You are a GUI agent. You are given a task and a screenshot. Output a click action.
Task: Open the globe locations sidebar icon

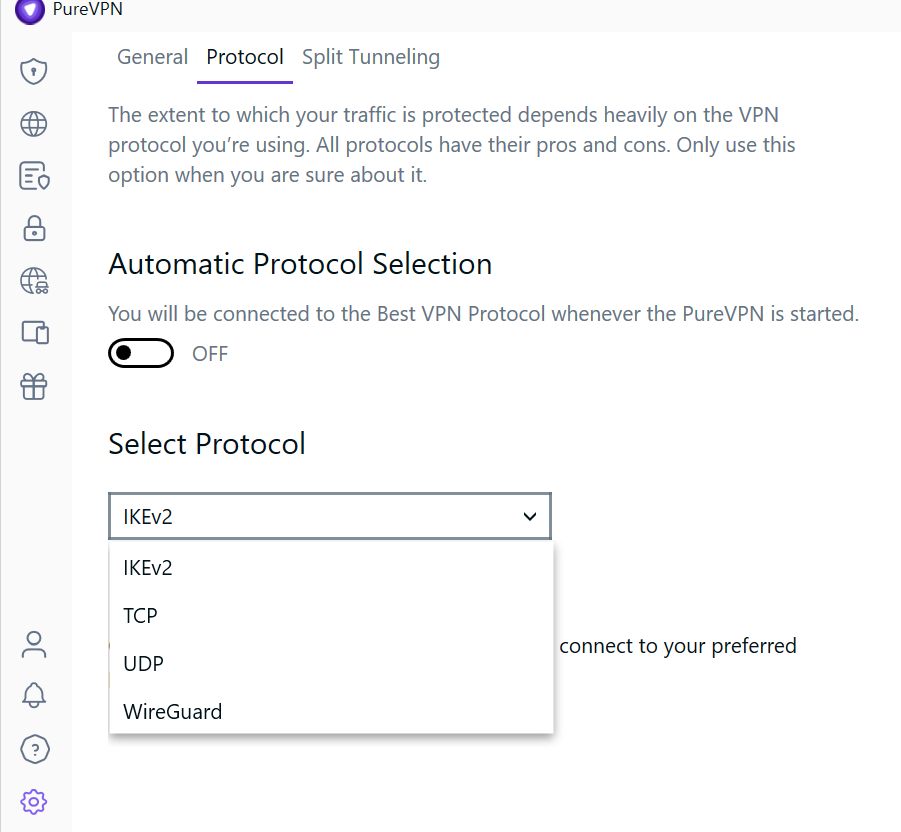[35, 124]
